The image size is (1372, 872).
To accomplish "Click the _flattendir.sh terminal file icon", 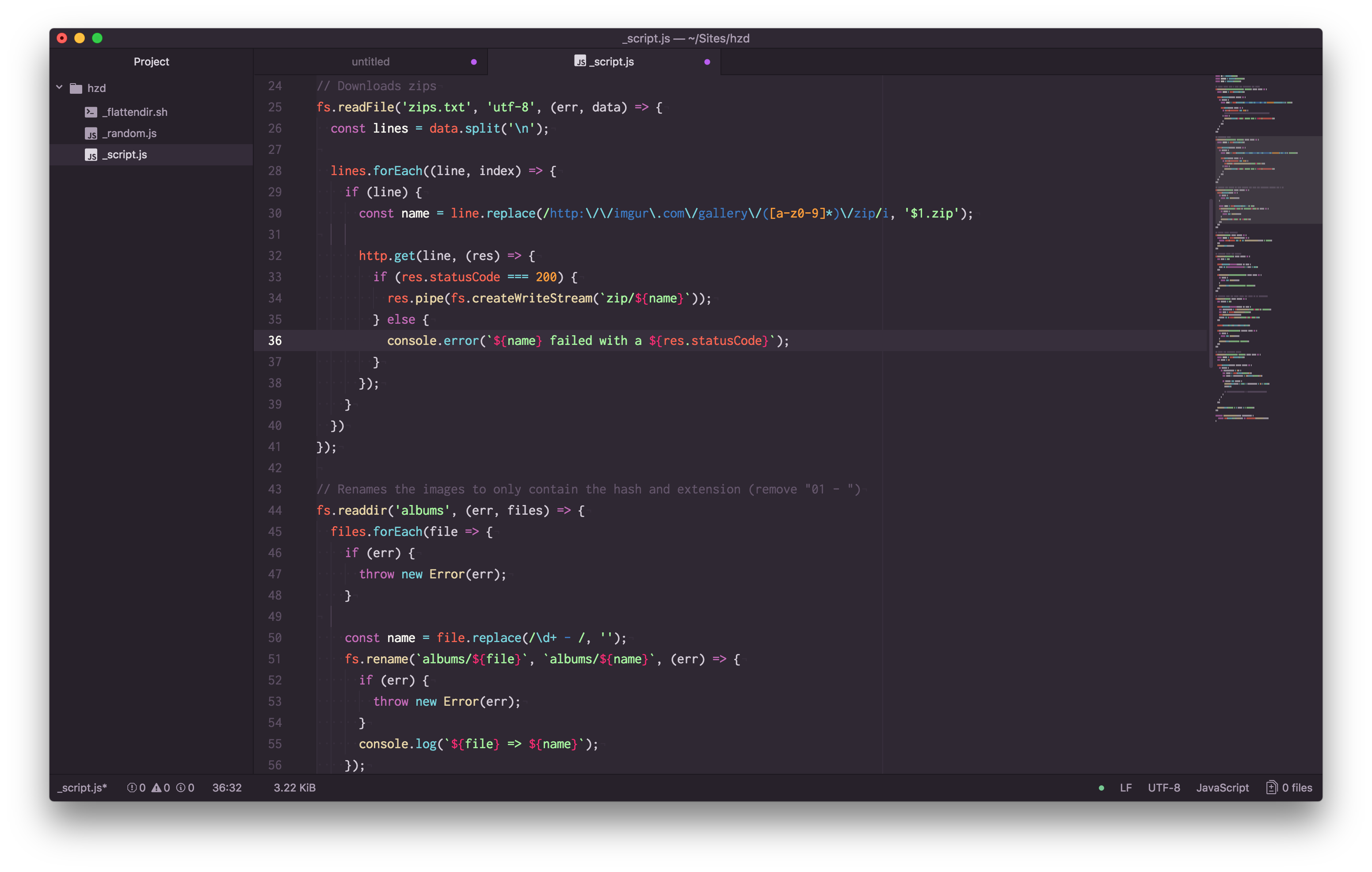I will coord(91,112).
